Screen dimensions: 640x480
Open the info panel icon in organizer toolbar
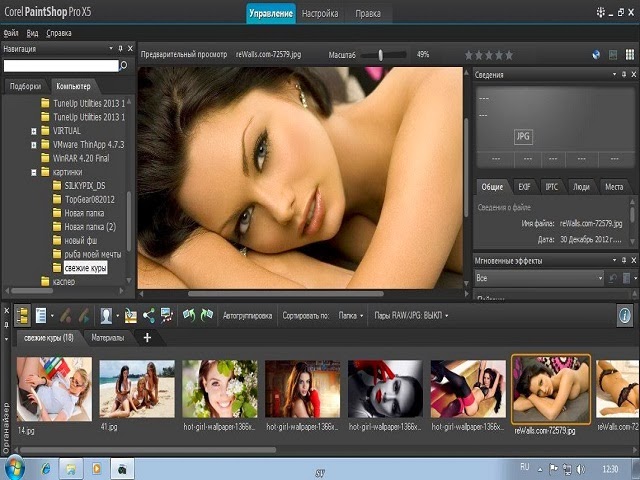point(624,315)
